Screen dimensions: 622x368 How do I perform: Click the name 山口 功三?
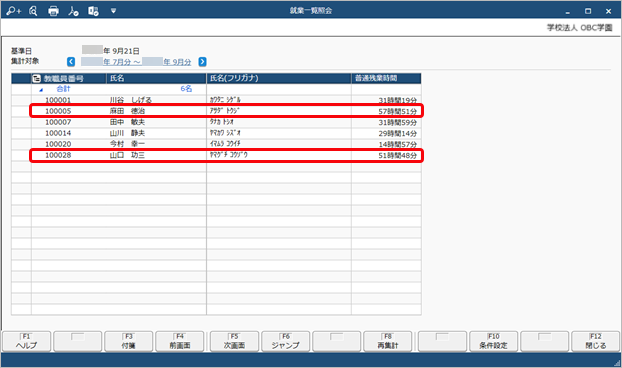point(127,155)
